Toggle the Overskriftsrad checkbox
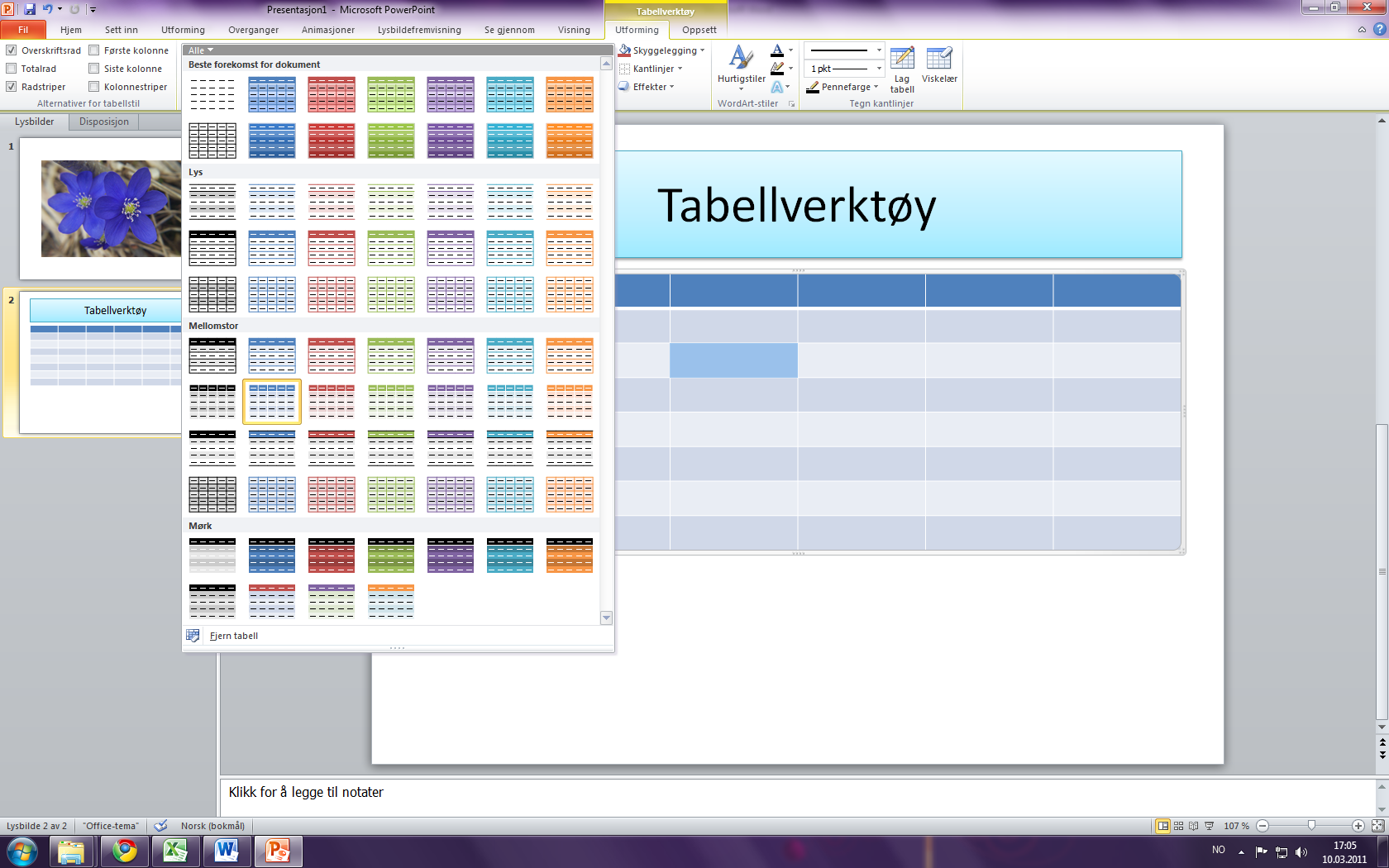This screenshot has width=1389, height=868. point(12,50)
